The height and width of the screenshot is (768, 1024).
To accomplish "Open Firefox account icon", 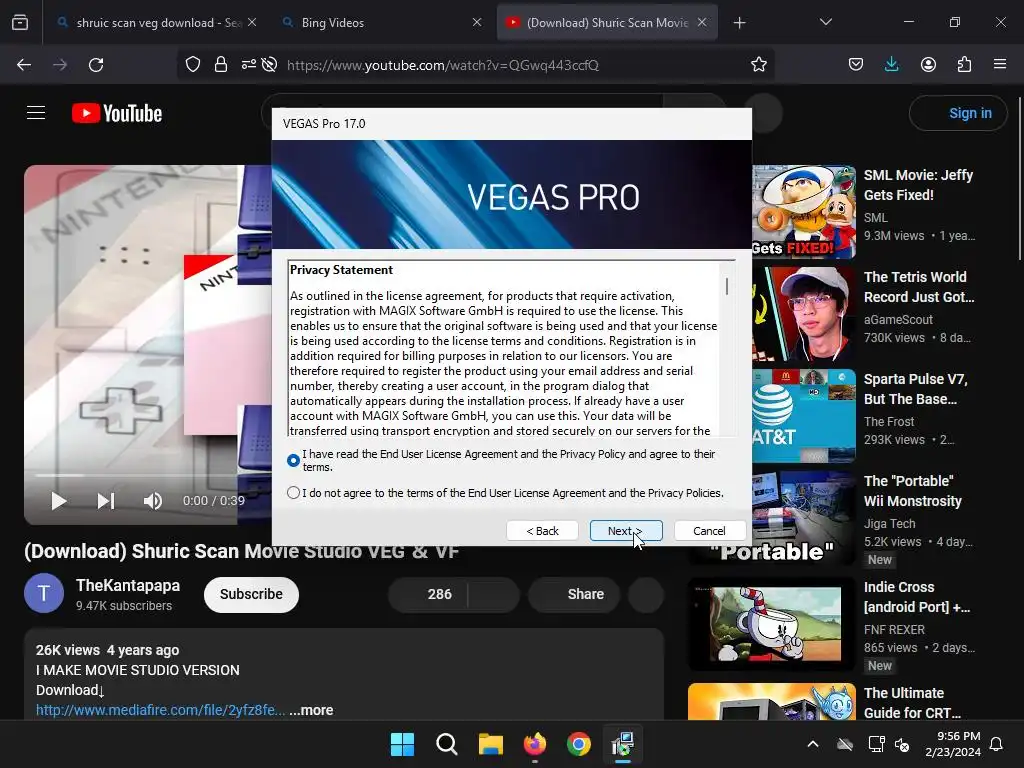I will coord(928,65).
